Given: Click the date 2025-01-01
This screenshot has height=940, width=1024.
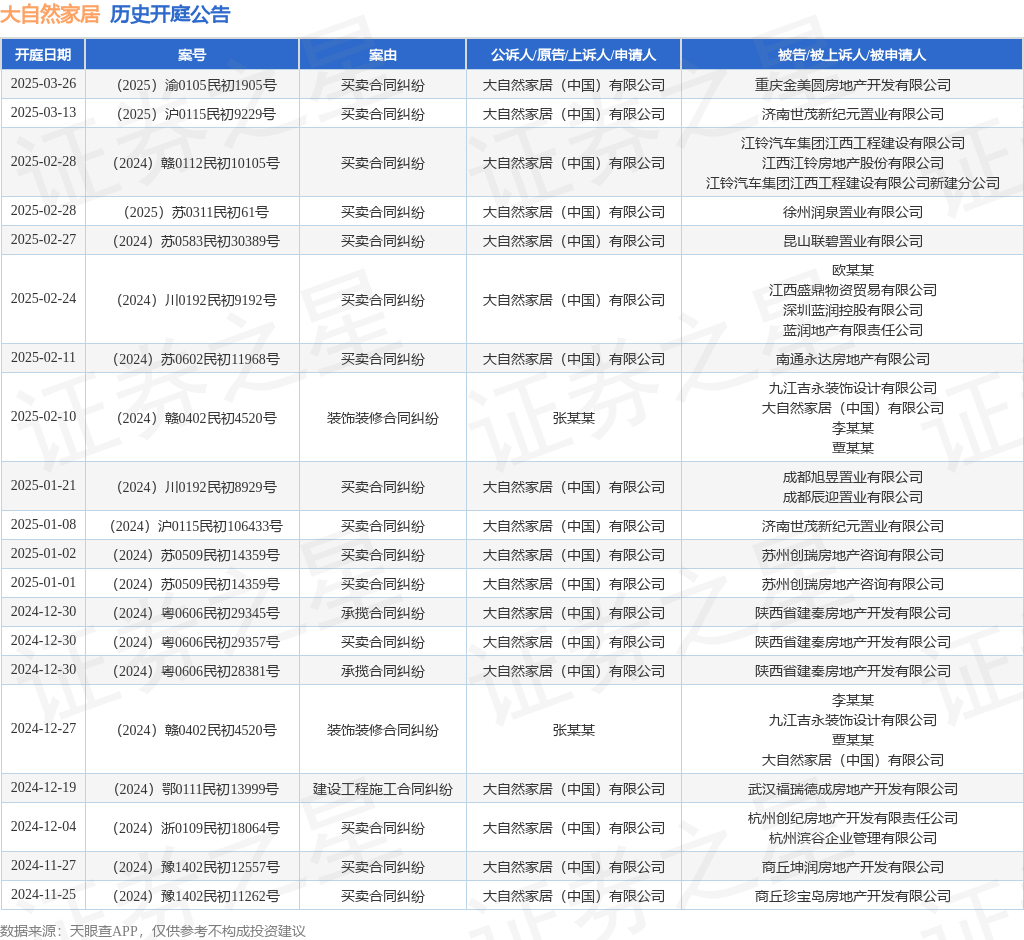Looking at the screenshot, I should [43, 583].
